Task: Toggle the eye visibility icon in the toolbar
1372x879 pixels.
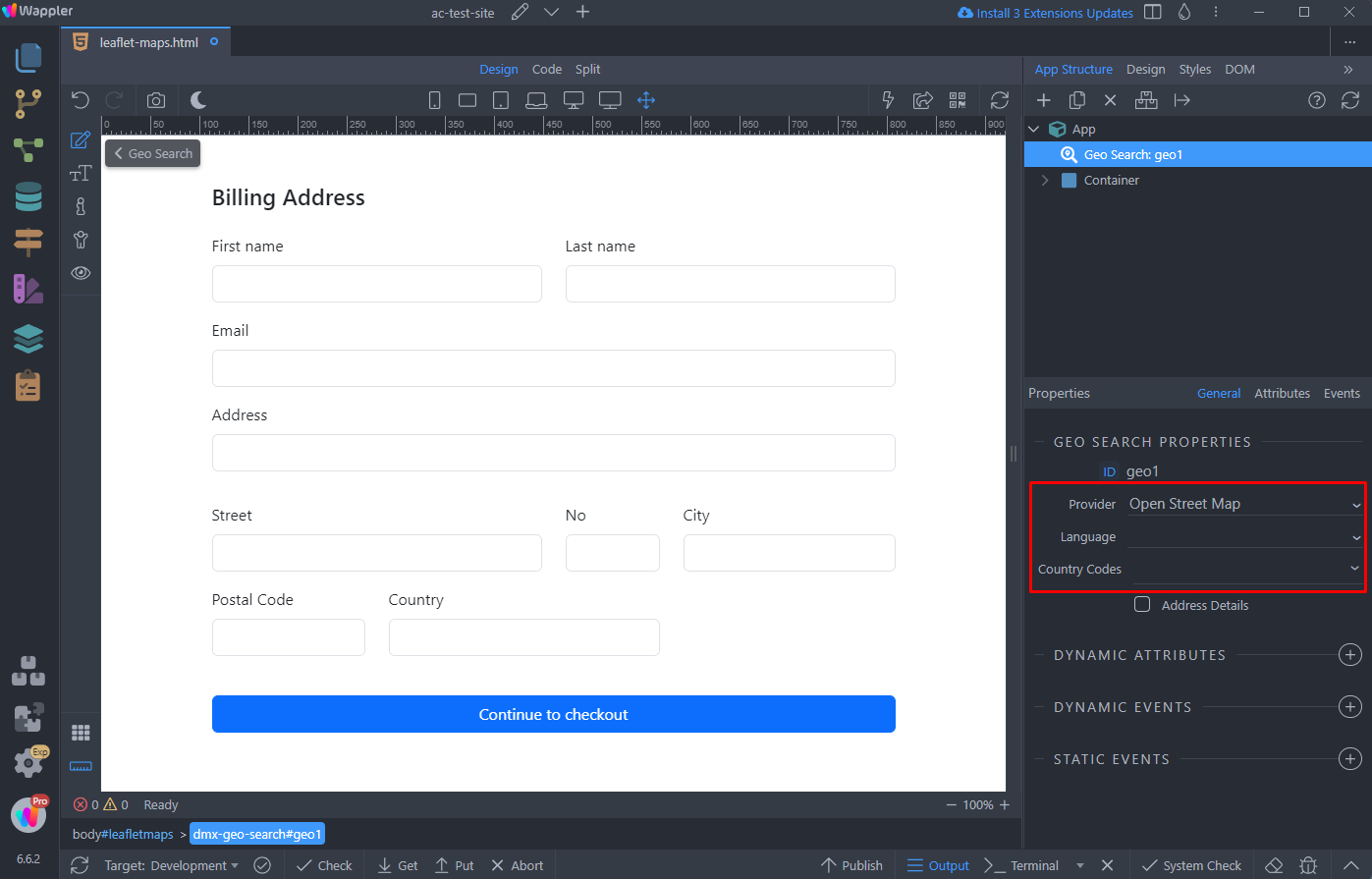Action: click(81, 272)
